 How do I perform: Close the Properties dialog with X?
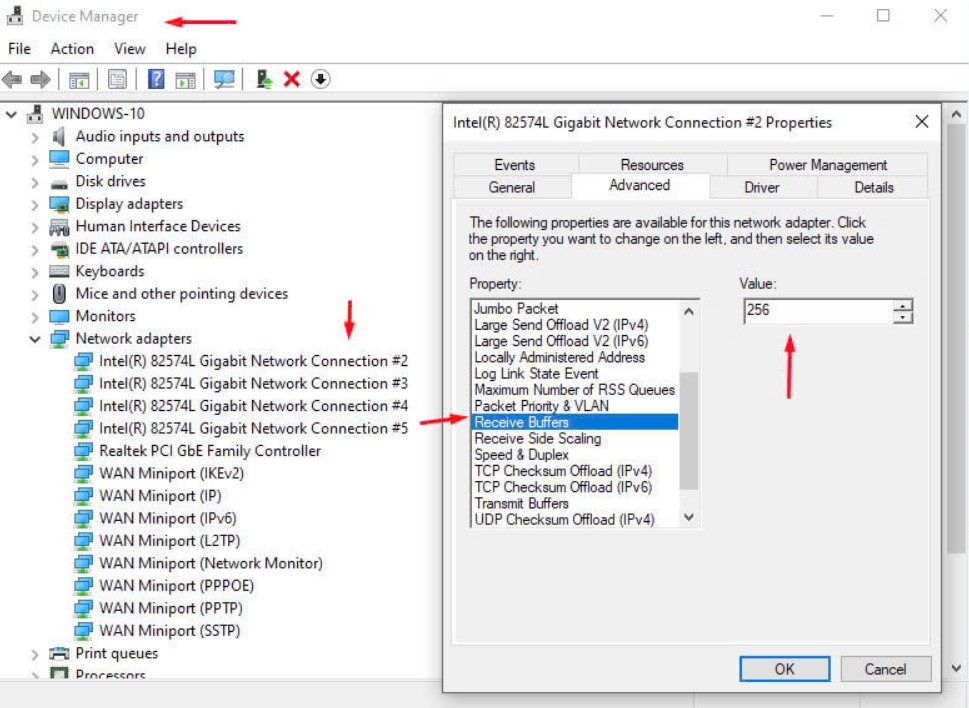pyautogui.click(x=921, y=122)
